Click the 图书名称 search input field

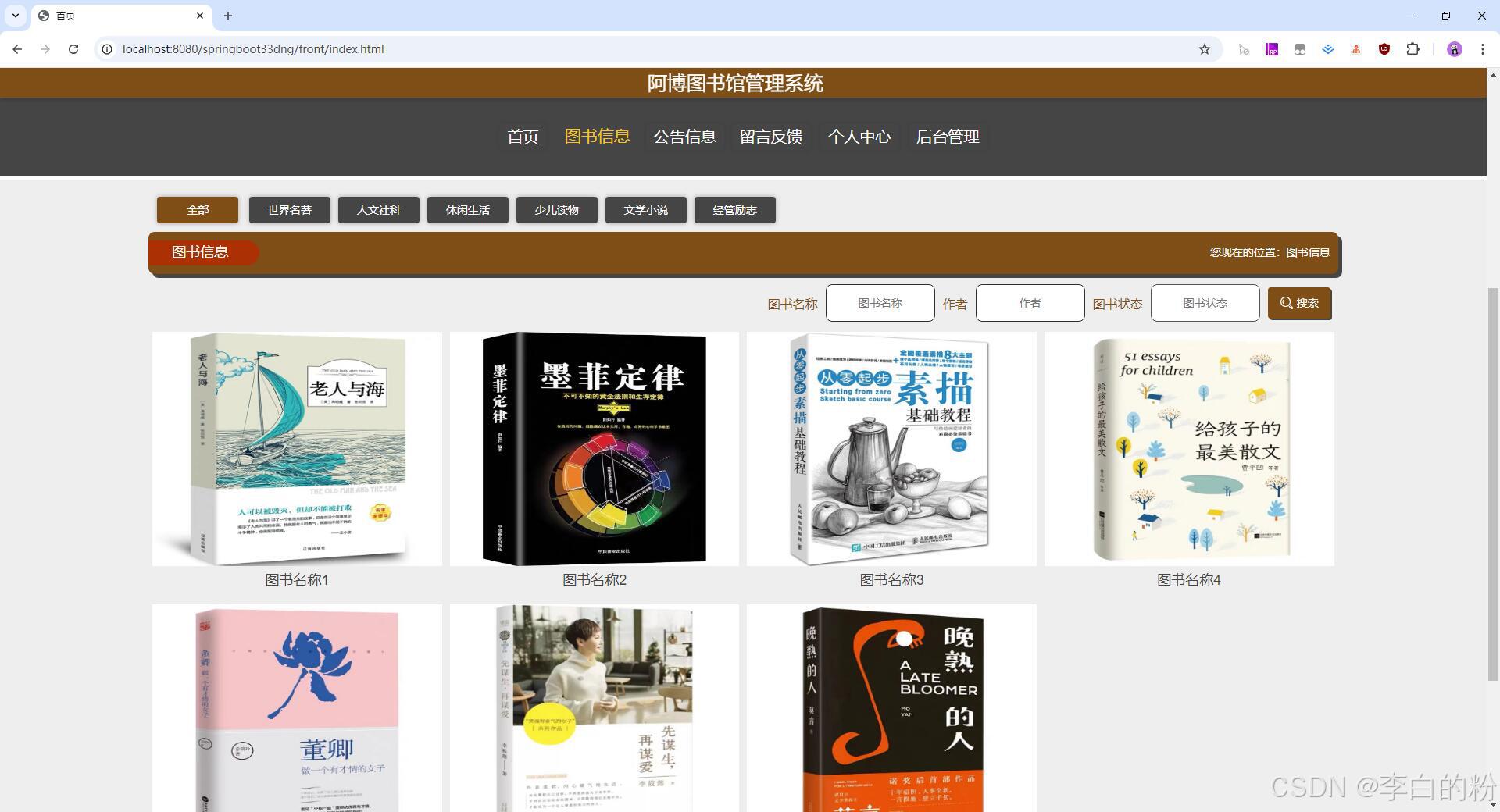click(x=880, y=303)
